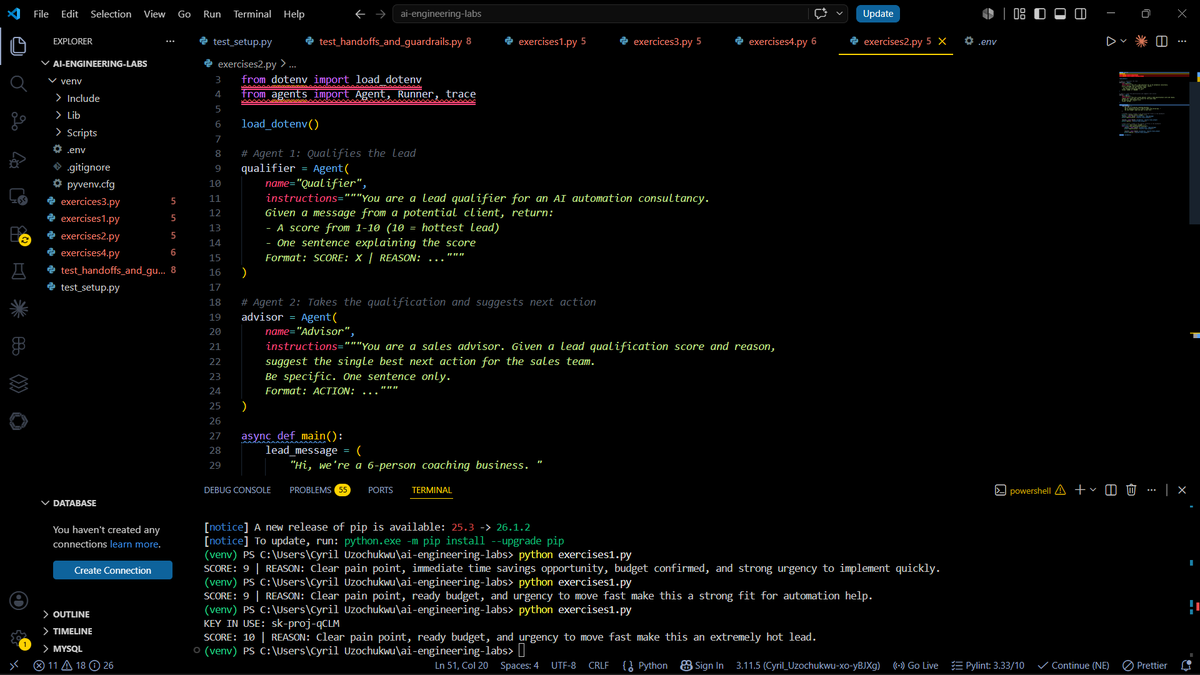Toggle the bottom panel visibility
The height and width of the screenshot is (675, 1200).
pos(1060,14)
